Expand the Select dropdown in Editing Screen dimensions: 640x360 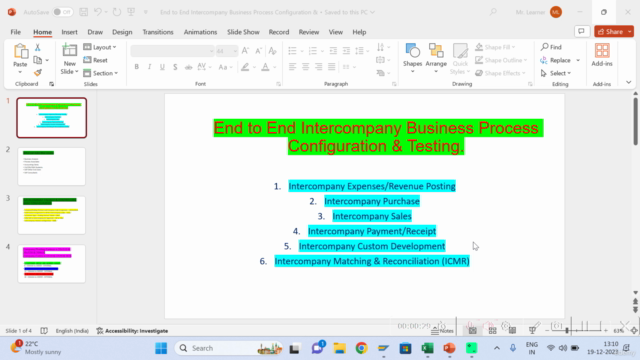556,73
